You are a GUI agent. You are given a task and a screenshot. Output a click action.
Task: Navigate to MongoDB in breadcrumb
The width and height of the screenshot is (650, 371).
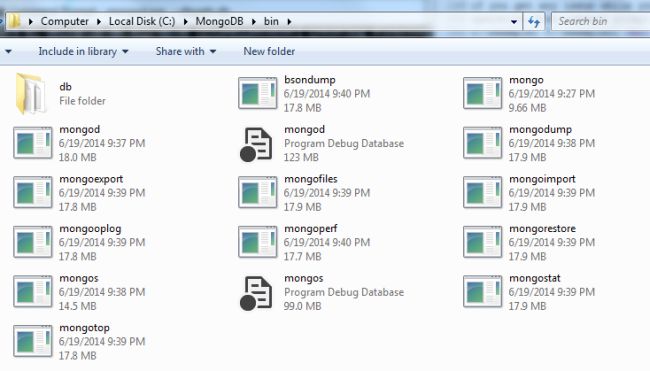(219, 21)
